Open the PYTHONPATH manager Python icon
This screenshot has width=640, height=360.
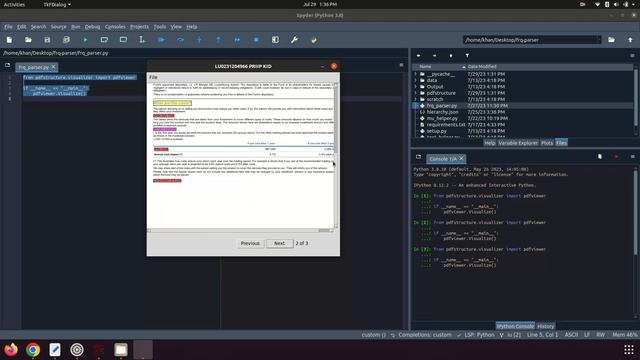tap(313, 40)
